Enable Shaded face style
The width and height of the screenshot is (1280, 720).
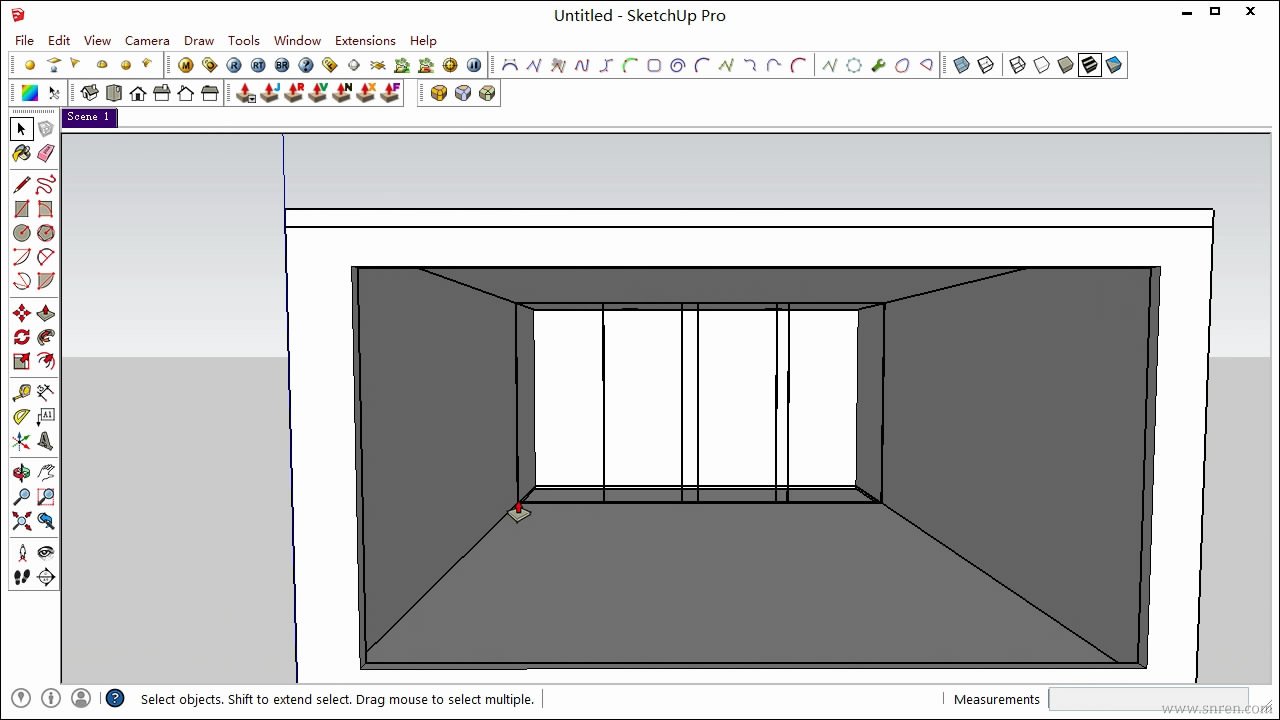1066,65
